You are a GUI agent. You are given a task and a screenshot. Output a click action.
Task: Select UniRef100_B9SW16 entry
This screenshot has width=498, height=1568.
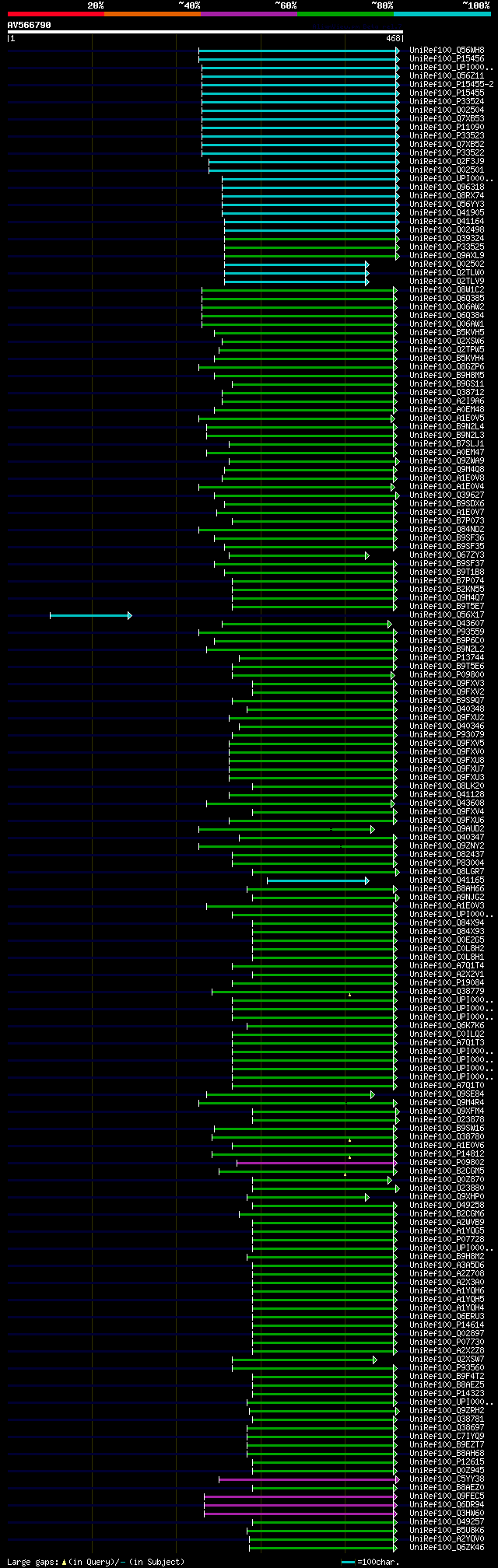click(x=447, y=1128)
